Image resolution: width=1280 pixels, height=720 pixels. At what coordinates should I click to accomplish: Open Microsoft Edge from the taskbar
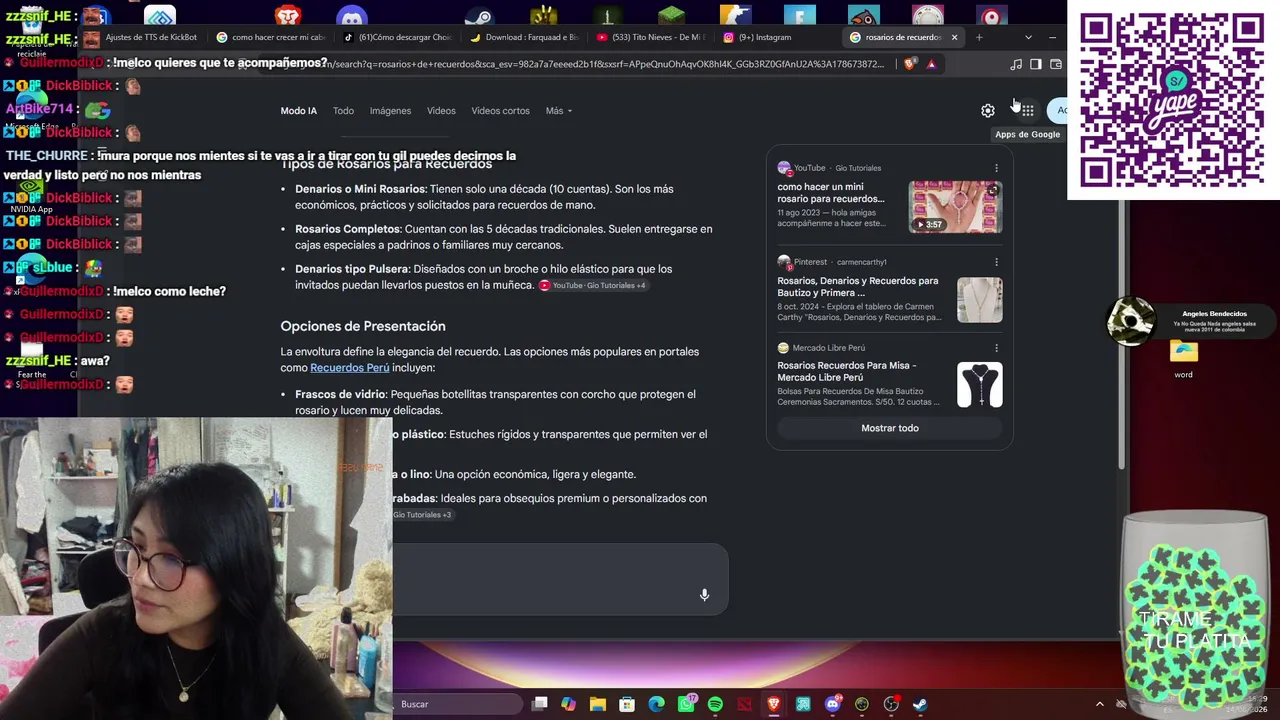click(x=656, y=704)
